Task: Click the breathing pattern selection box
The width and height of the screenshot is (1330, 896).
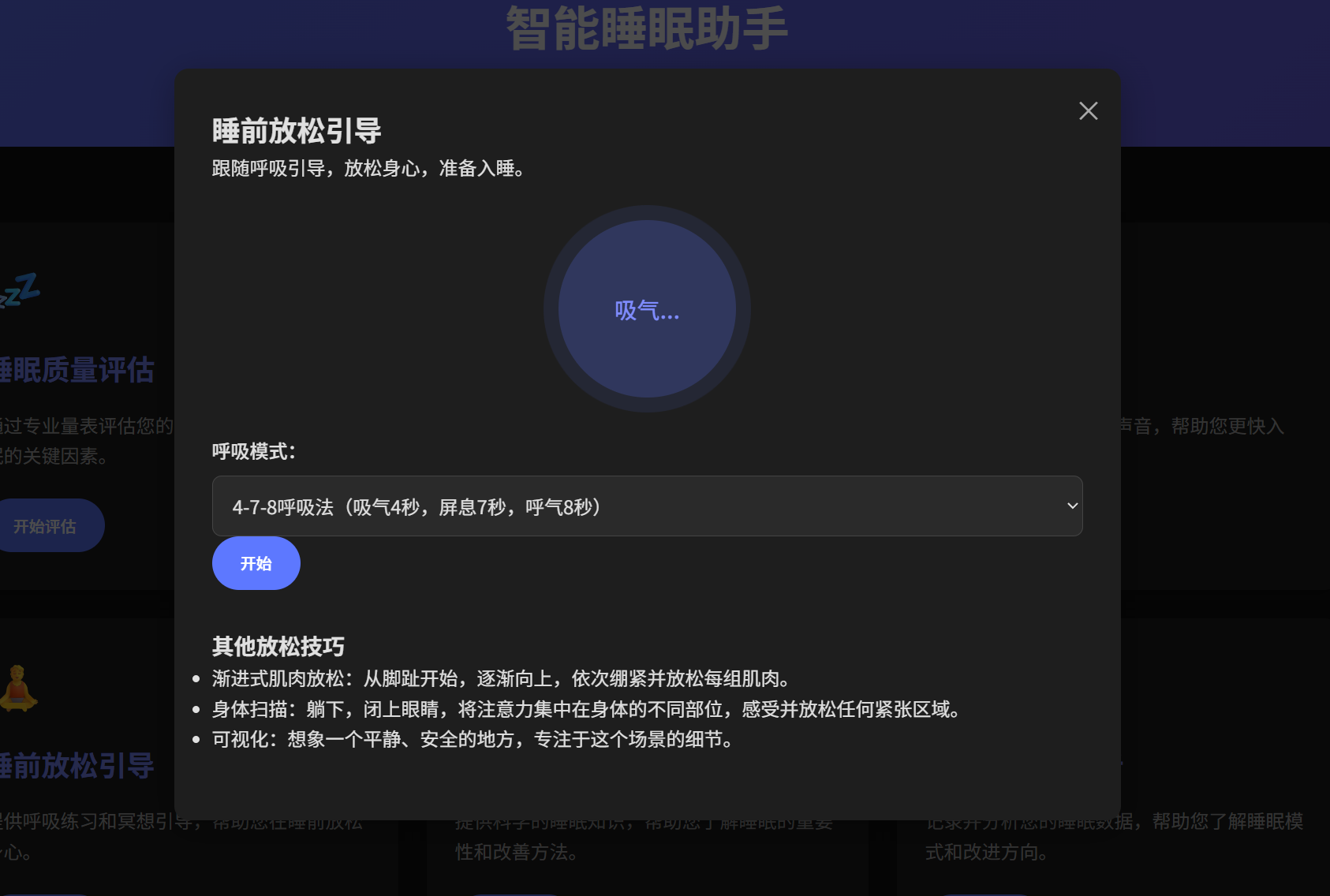Action: tap(647, 506)
